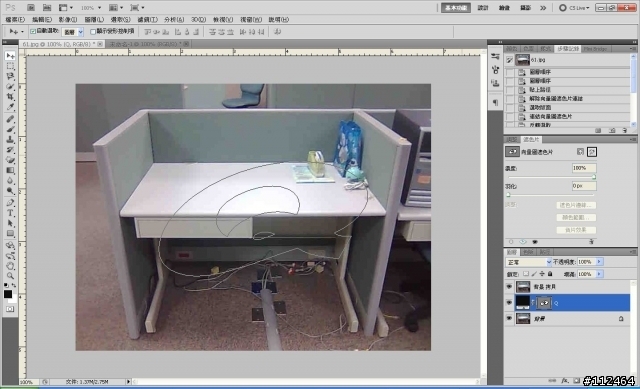Select the Blur tool
Viewport: 640px width, 389px height.
10,180
